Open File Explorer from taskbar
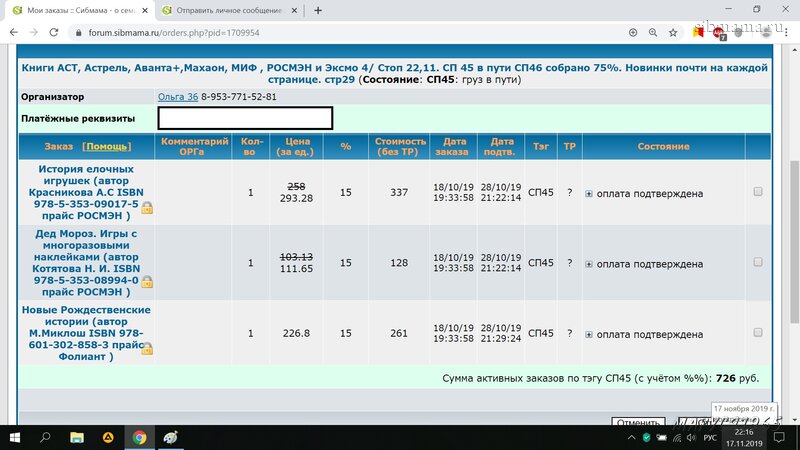This screenshot has height=450, width=800. coord(77,437)
